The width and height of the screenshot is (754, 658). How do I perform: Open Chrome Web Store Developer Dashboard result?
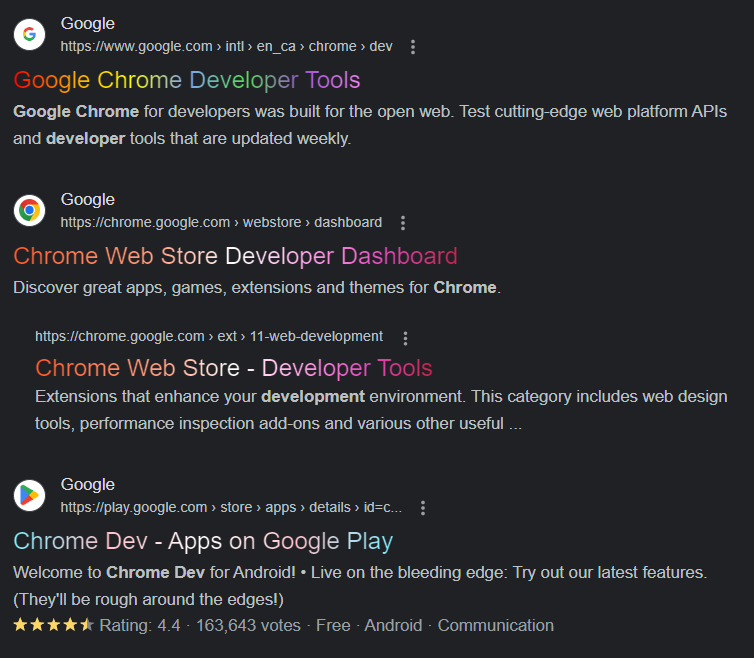coord(235,256)
